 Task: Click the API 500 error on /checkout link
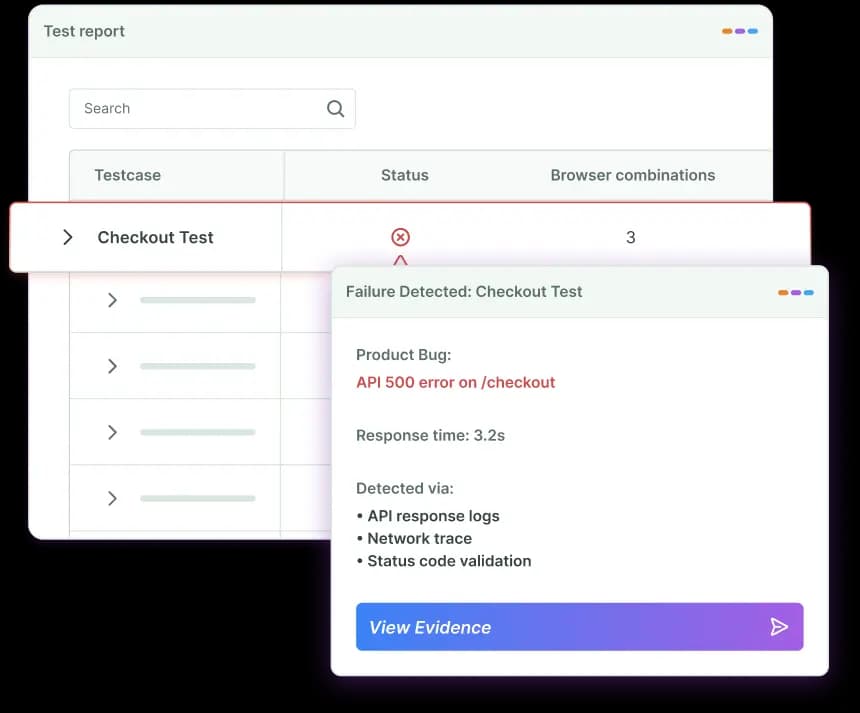pyautogui.click(x=456, y=382)
